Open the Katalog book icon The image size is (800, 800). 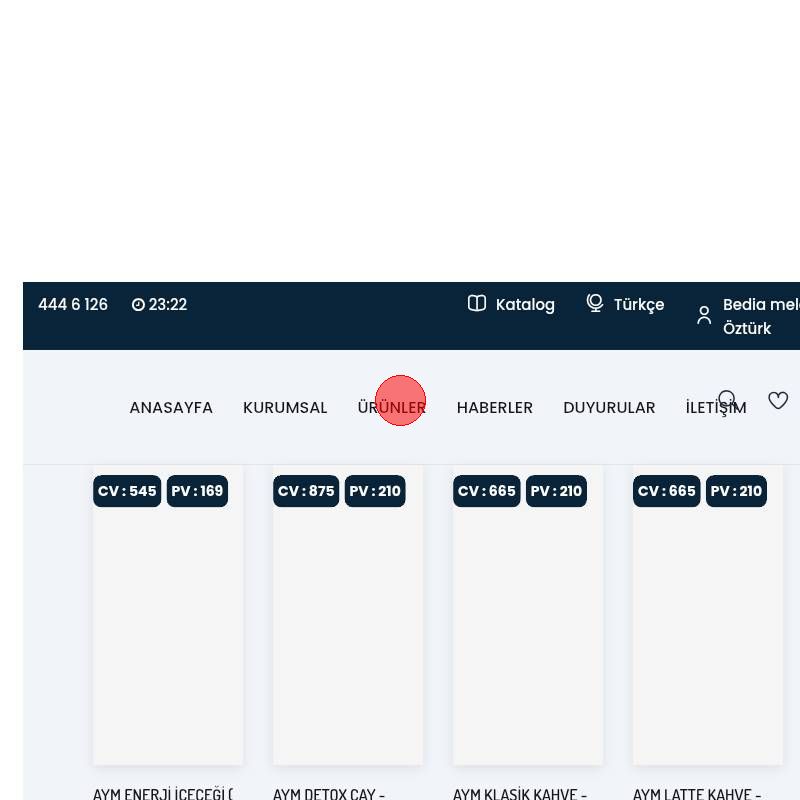[x=477, y=303]
